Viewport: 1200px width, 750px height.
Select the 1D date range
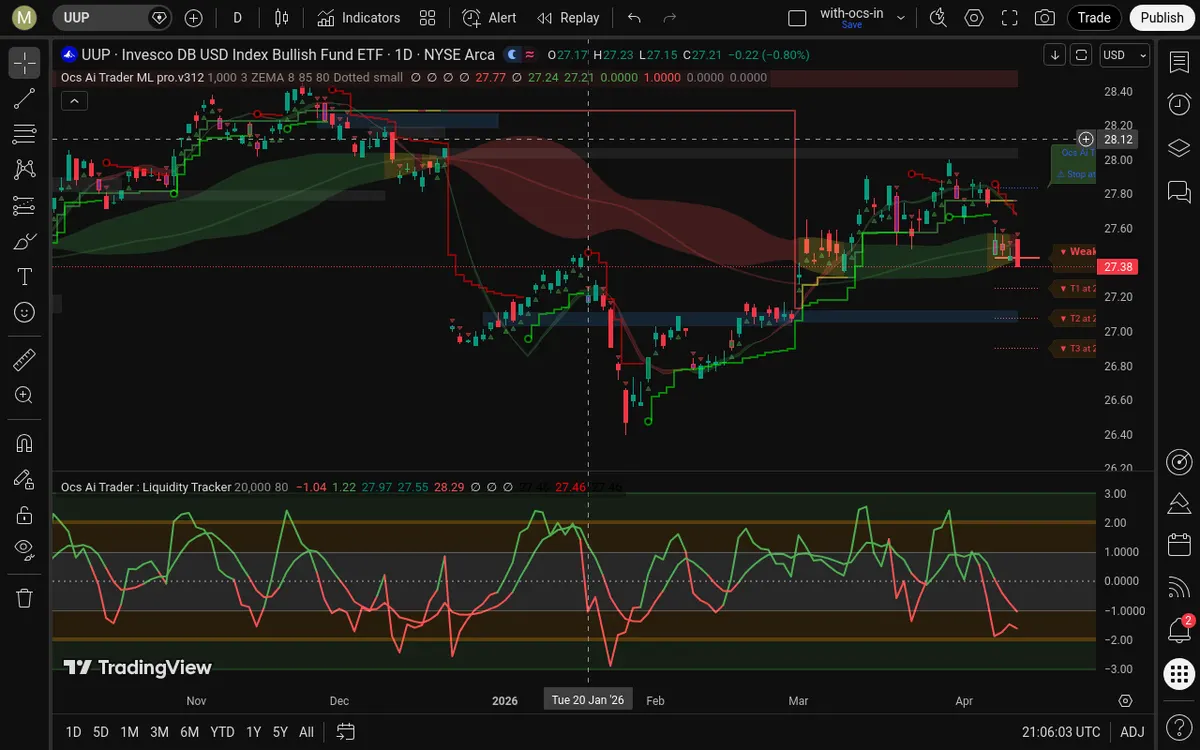point(73,732)
